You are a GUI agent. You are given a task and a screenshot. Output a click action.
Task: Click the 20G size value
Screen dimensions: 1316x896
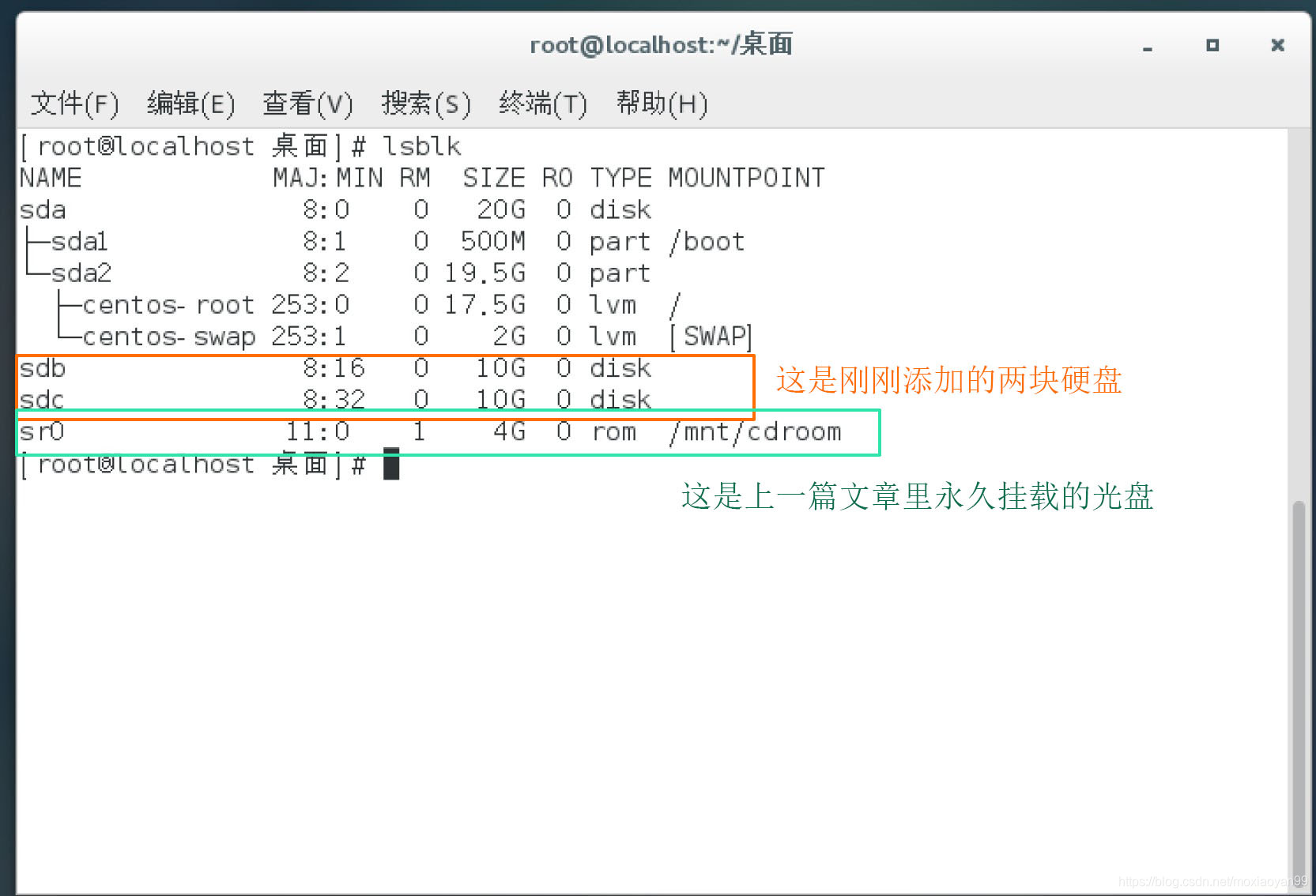(501, 210)
